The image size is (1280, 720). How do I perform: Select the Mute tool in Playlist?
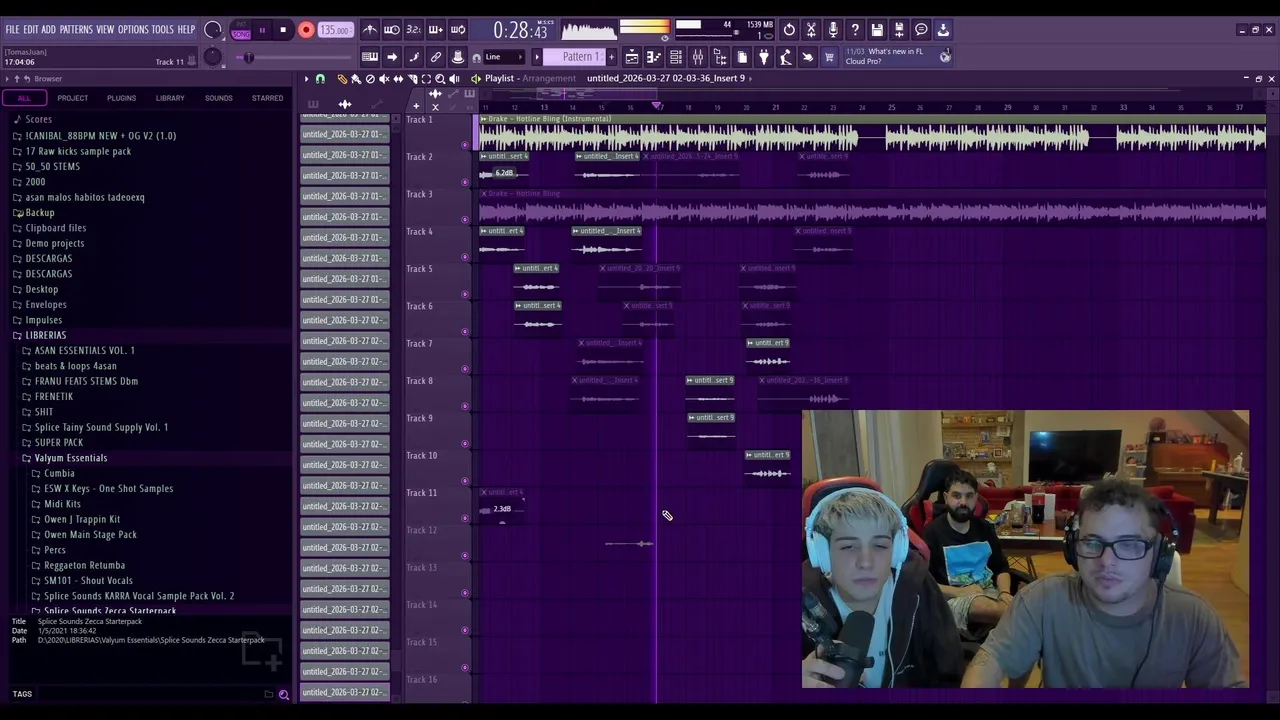(x=384, y=79)
